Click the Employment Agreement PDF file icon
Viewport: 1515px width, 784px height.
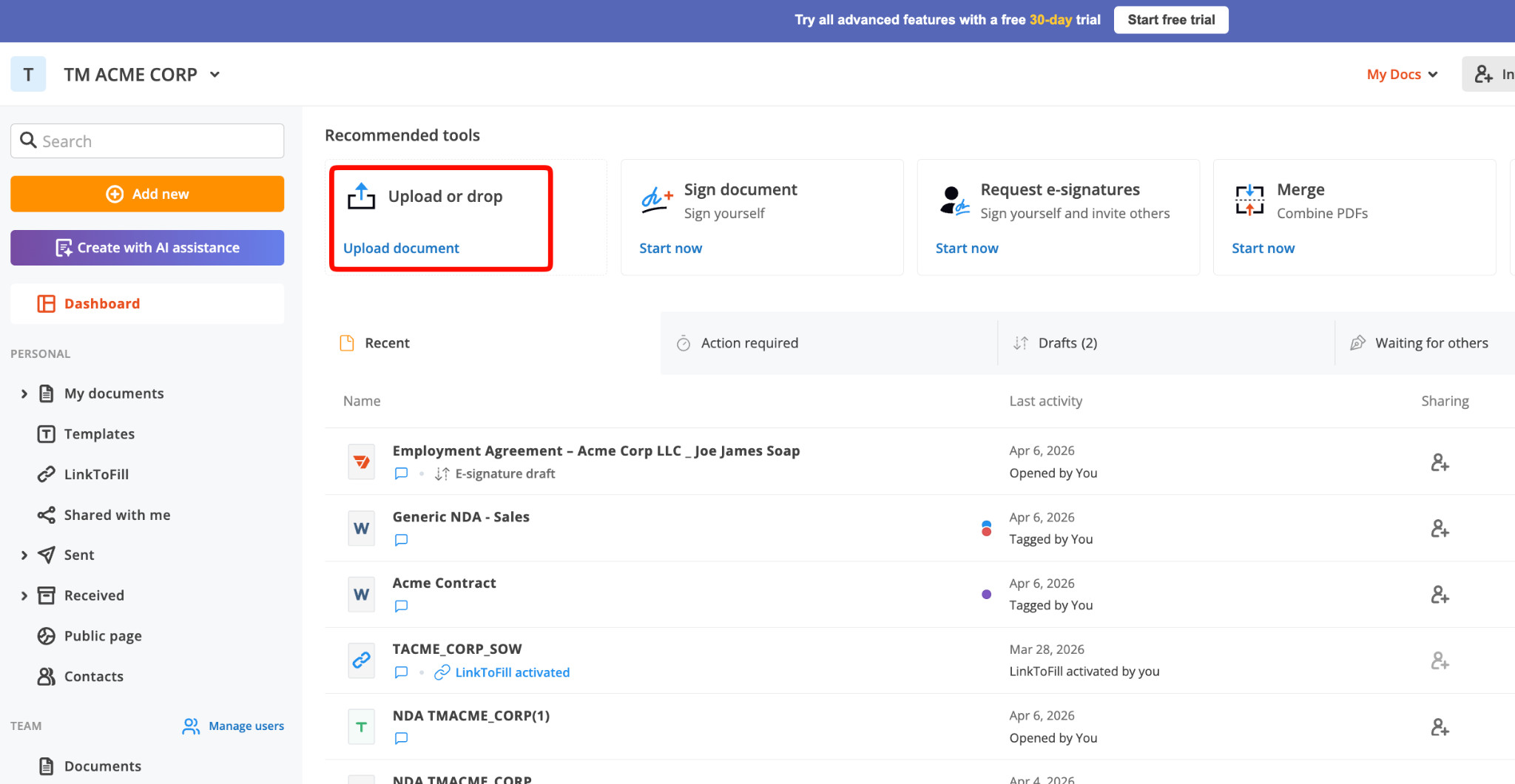[362, 462]
